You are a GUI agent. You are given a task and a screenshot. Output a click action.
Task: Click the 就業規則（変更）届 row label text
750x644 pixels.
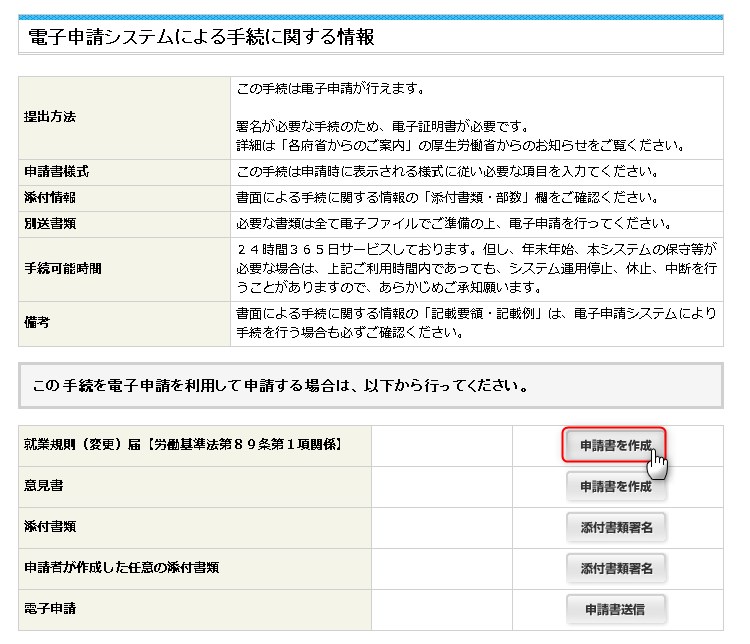coord(183,445)
